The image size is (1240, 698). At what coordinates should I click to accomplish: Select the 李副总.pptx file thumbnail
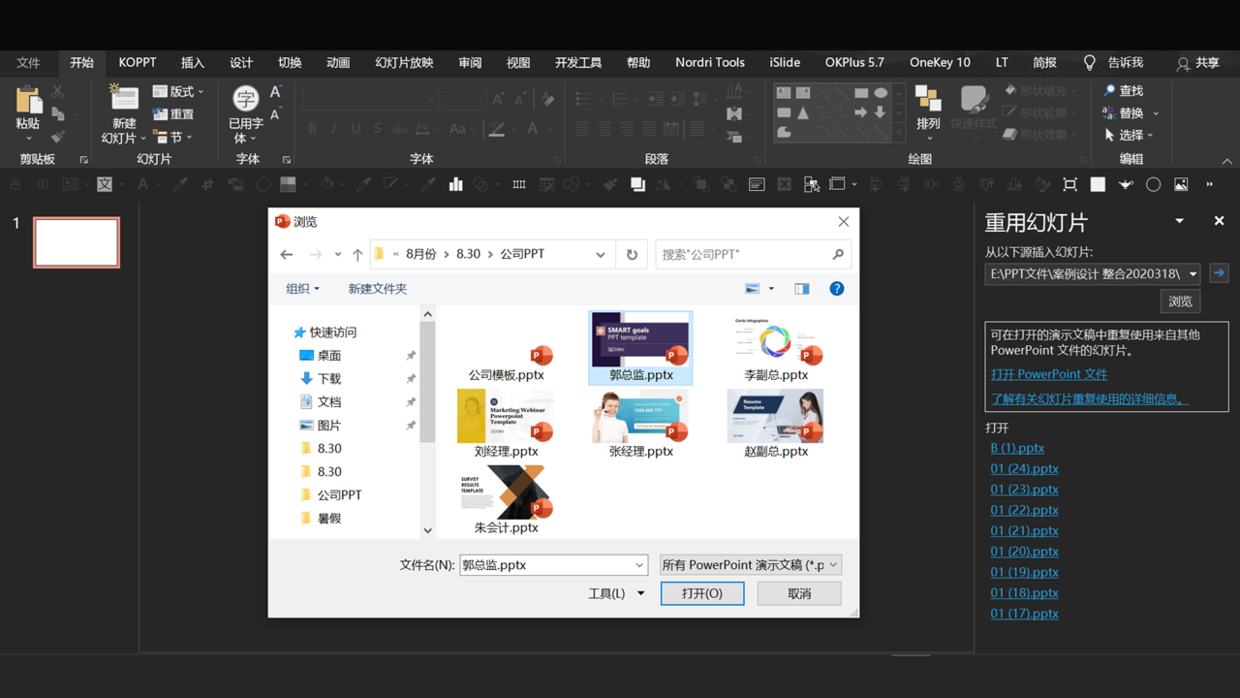coord(776,347)
